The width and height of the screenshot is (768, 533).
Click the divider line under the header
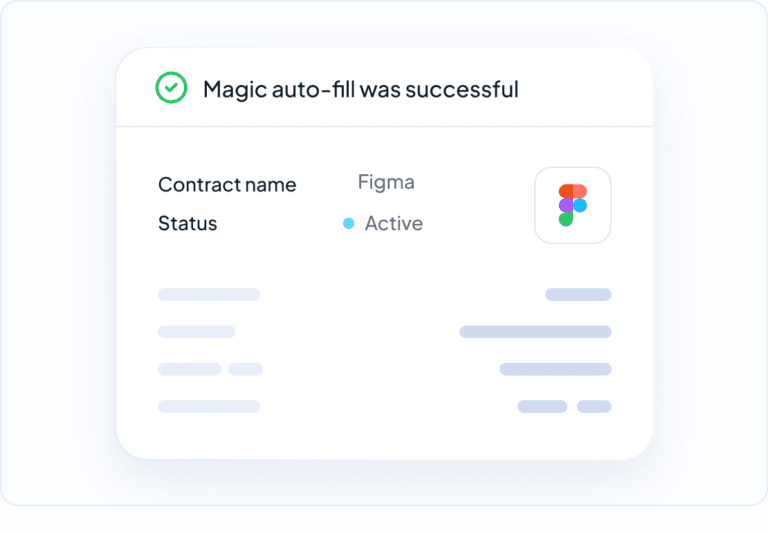[x=384, y=126]
